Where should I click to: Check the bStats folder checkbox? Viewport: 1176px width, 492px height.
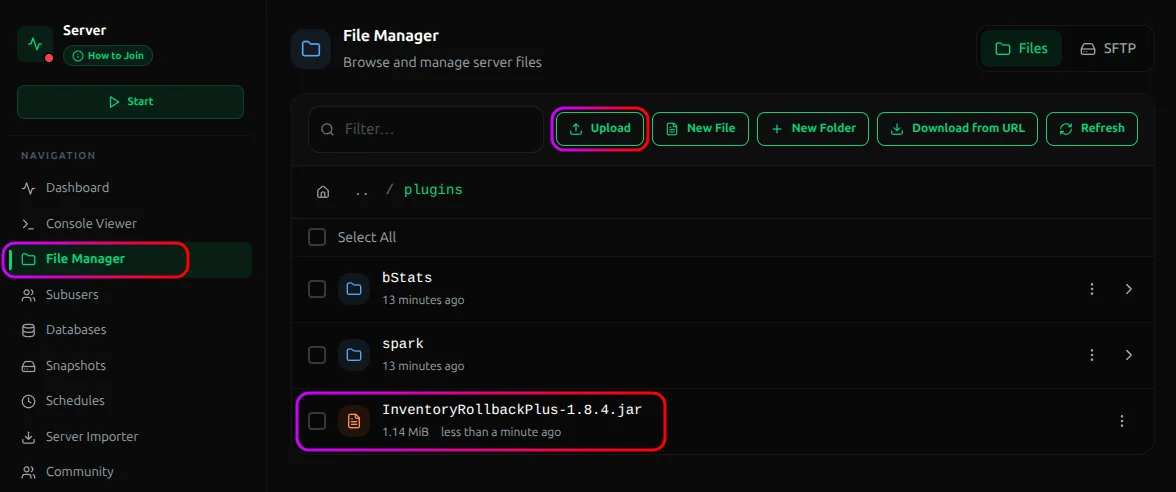point(317,289)
